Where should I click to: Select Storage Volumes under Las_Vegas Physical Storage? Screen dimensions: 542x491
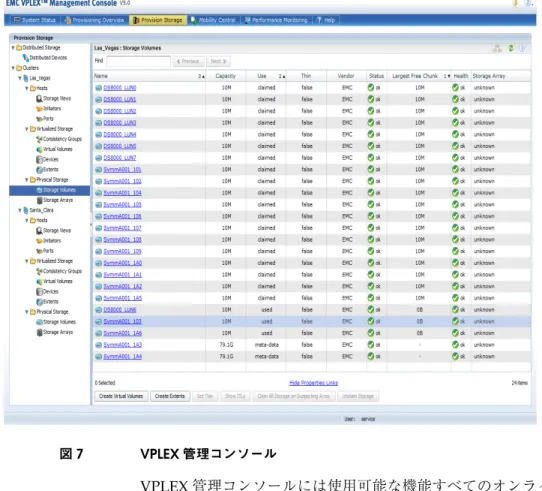pos(49,190)
